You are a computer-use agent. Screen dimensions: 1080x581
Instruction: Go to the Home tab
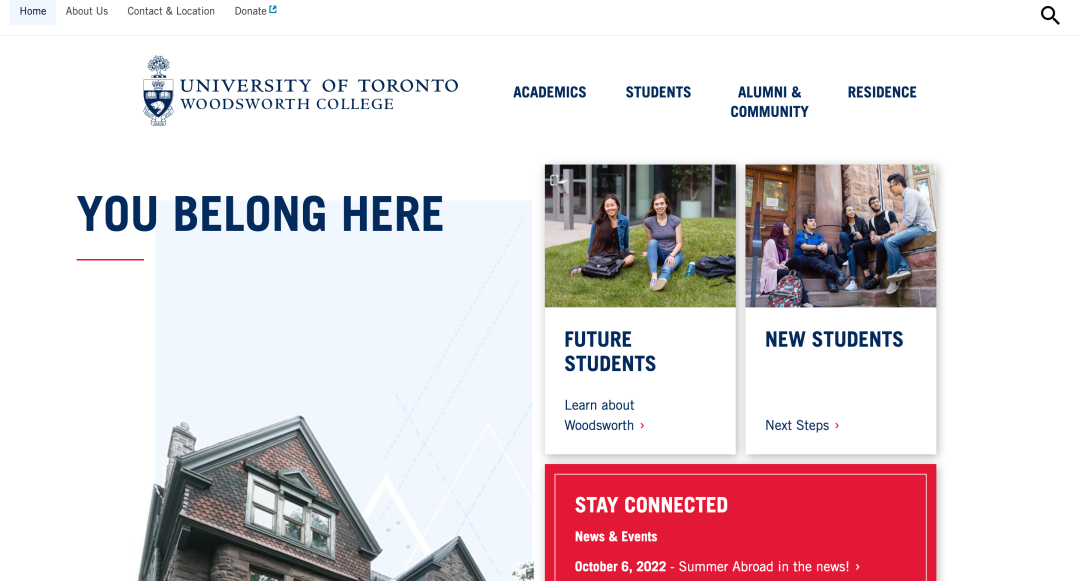point(33,11)
